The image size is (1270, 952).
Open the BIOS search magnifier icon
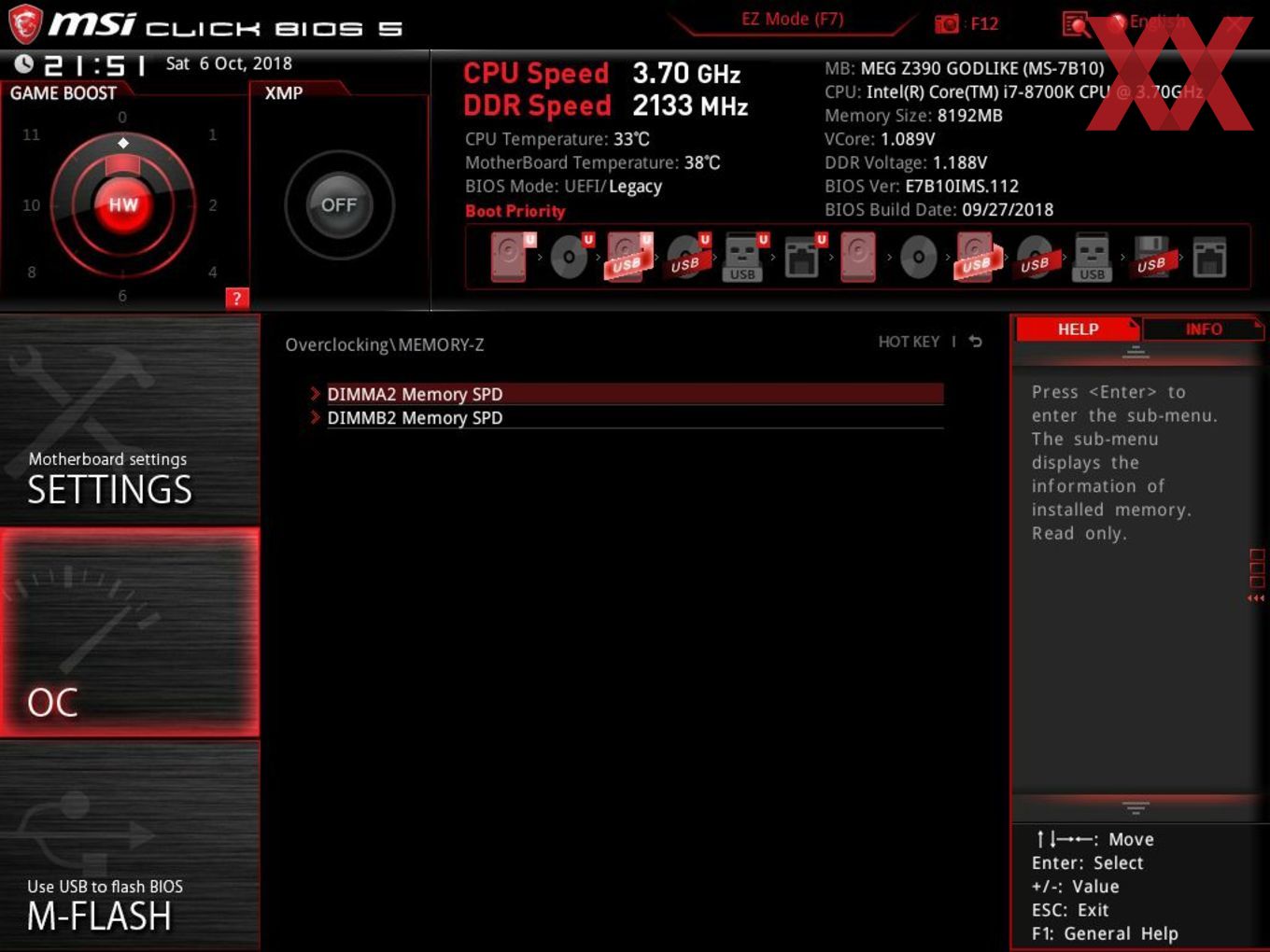(1076, 24)
